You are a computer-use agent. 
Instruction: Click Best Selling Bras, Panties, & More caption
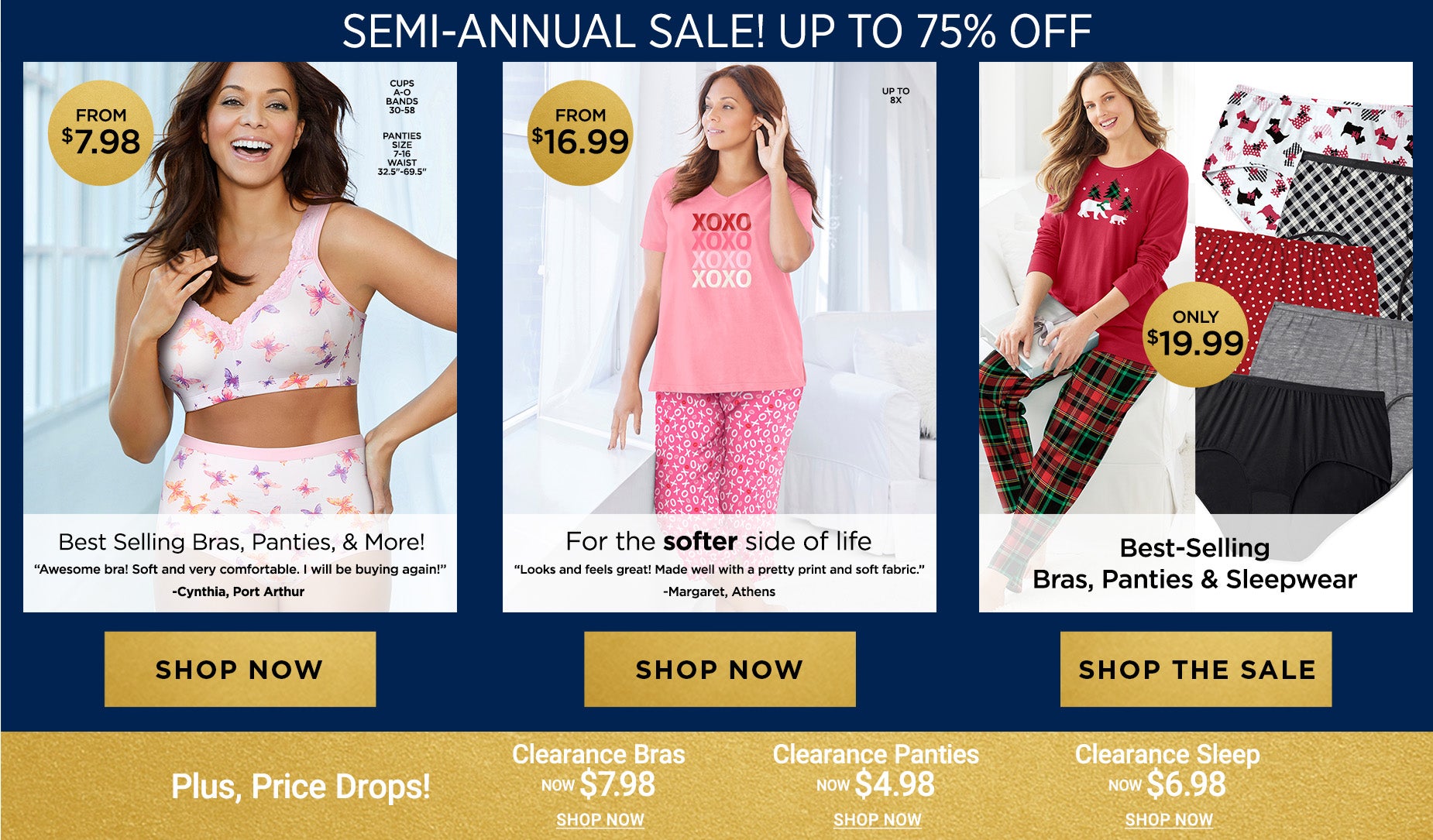(241, 542)
